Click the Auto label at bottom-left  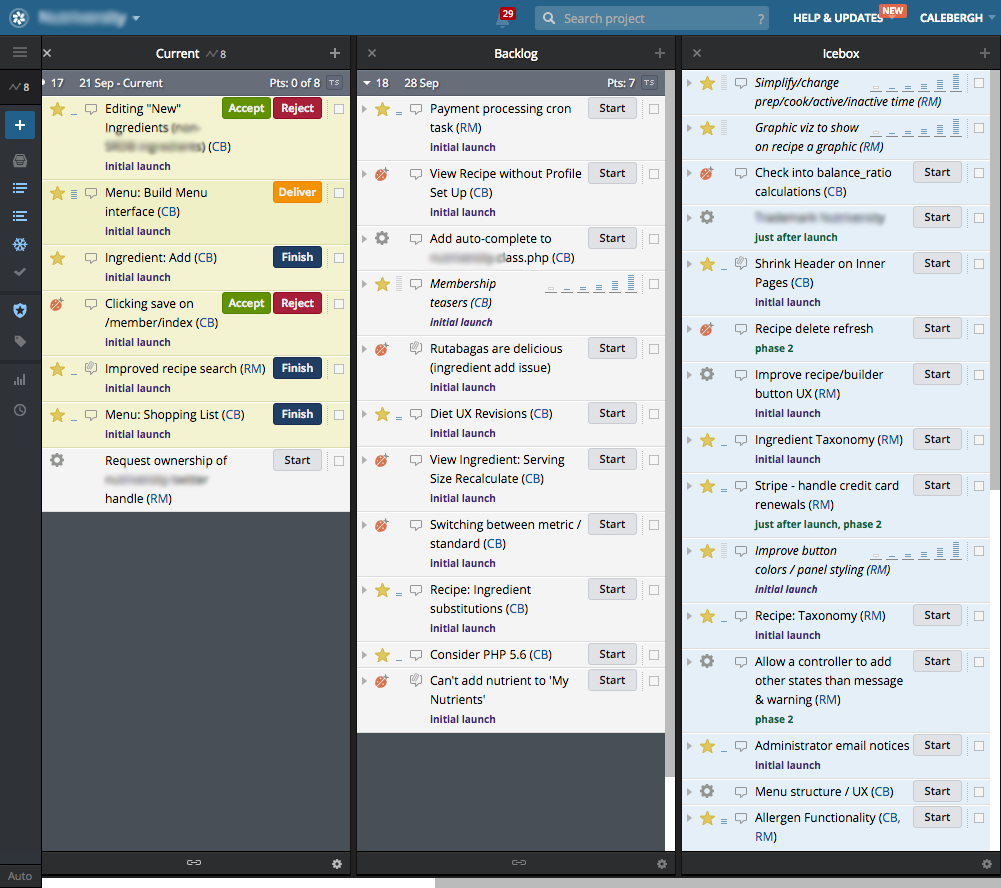click(x=20, y=876)
